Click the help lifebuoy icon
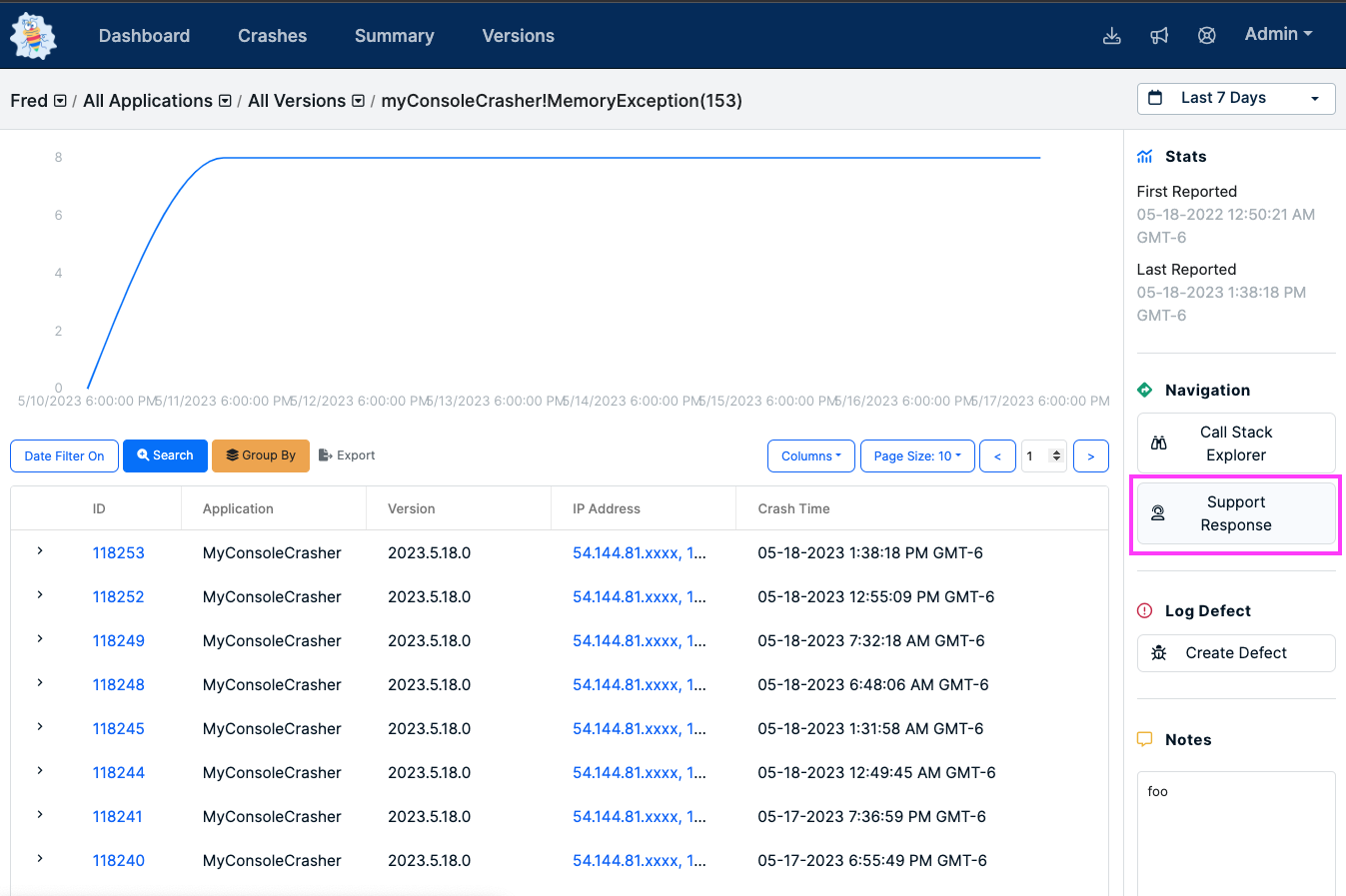The height and width of the screenshot is (896, 1346). 1206,36
